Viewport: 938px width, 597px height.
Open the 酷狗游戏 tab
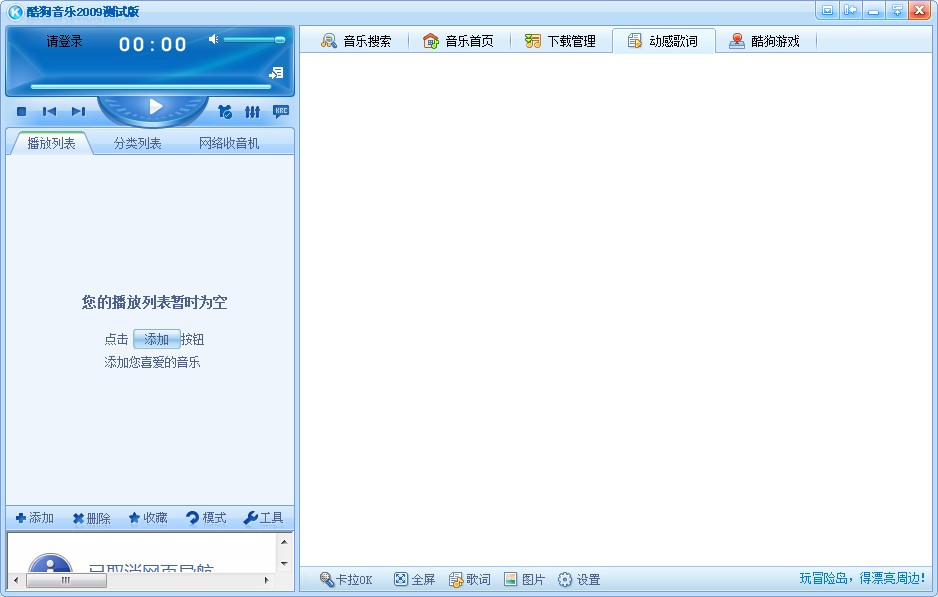[765, 41]
